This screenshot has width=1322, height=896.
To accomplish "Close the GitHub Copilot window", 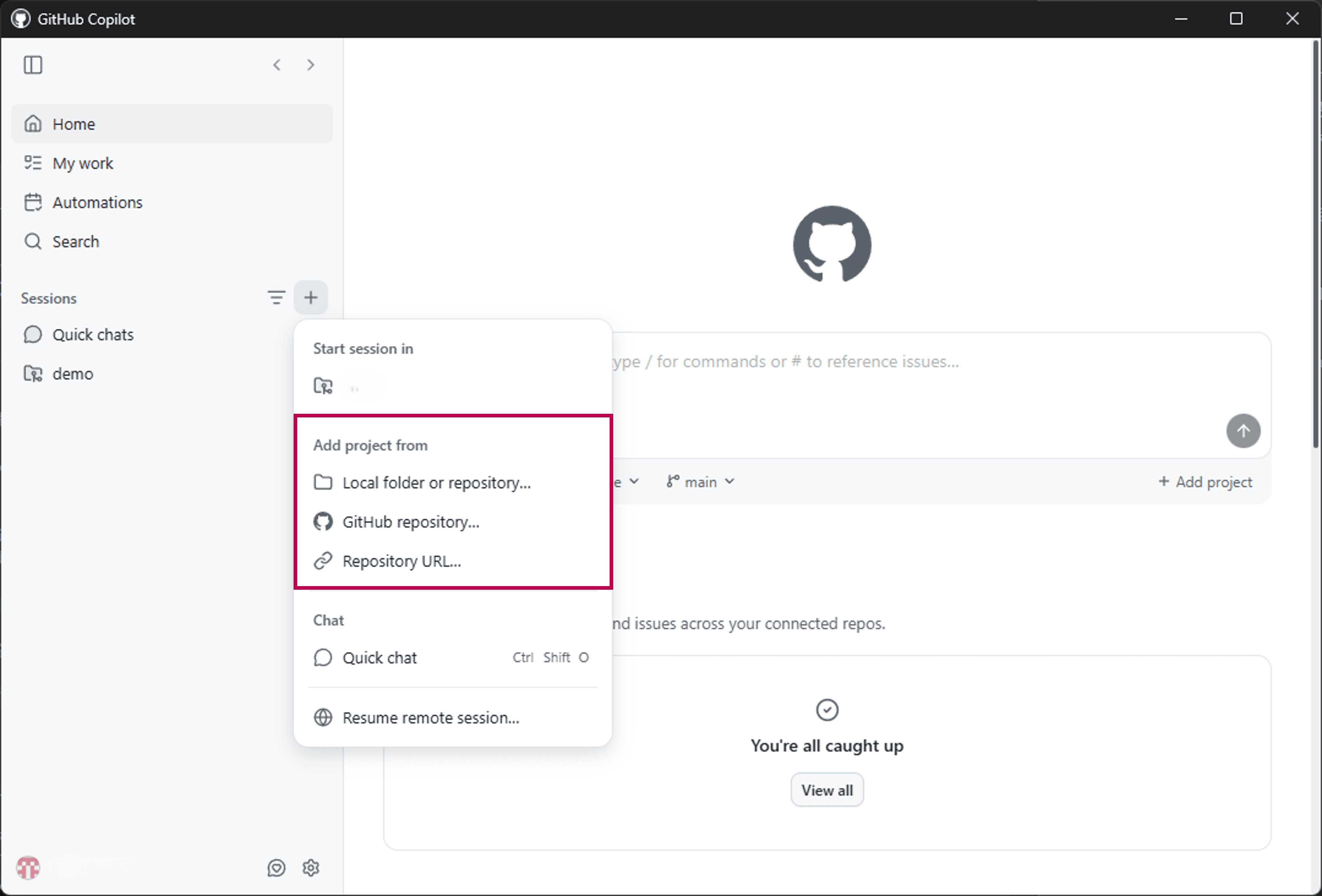I will tap(1292, 19).
